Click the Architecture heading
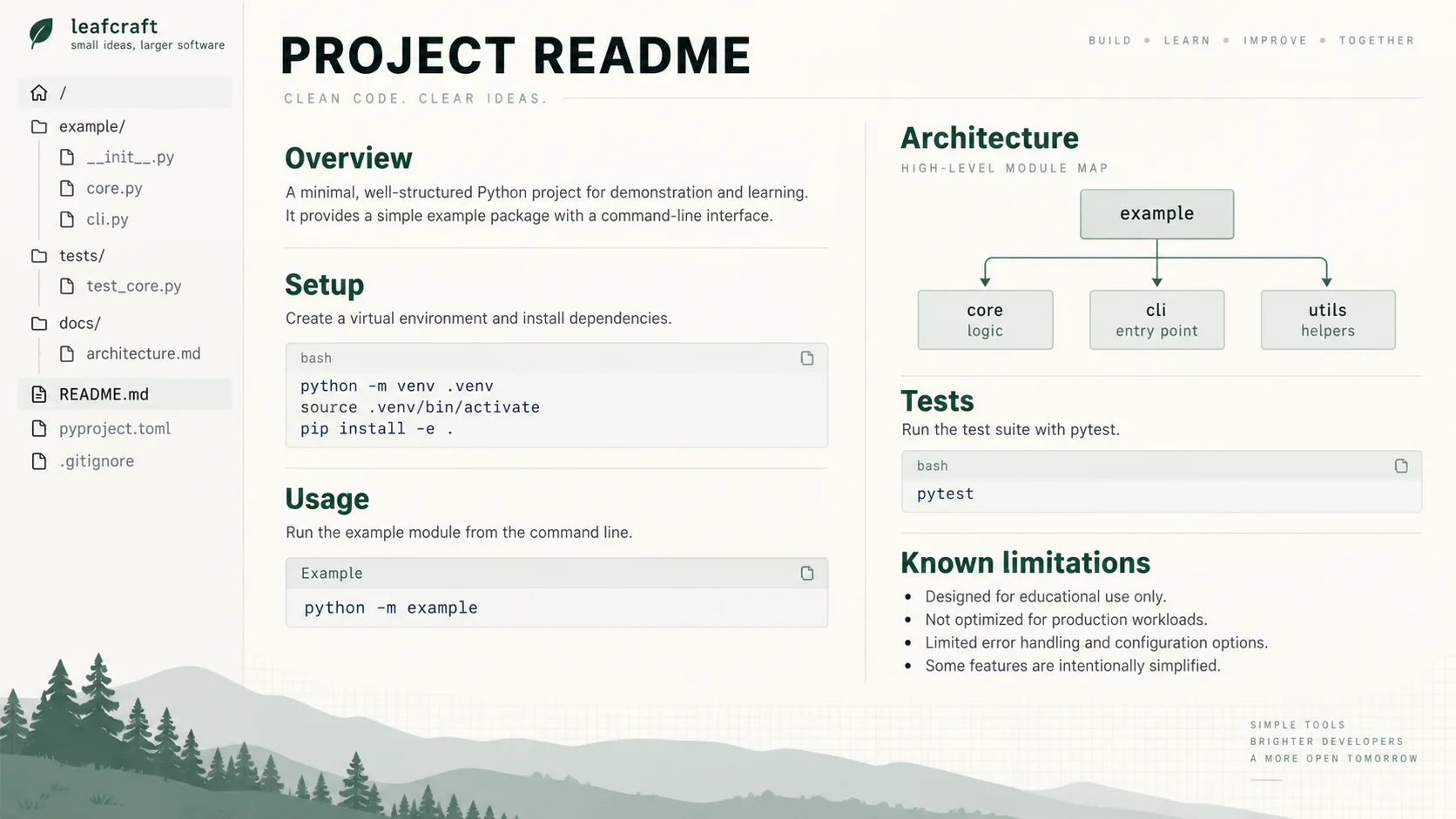 (x=989, y=138)
